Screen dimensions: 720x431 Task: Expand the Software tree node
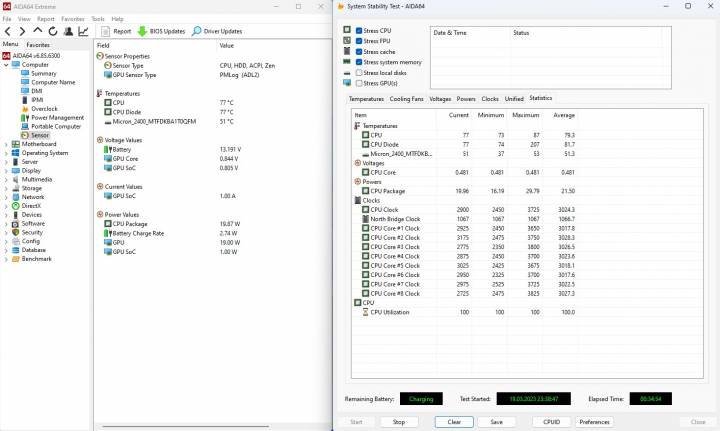click(x=6, y=224)
